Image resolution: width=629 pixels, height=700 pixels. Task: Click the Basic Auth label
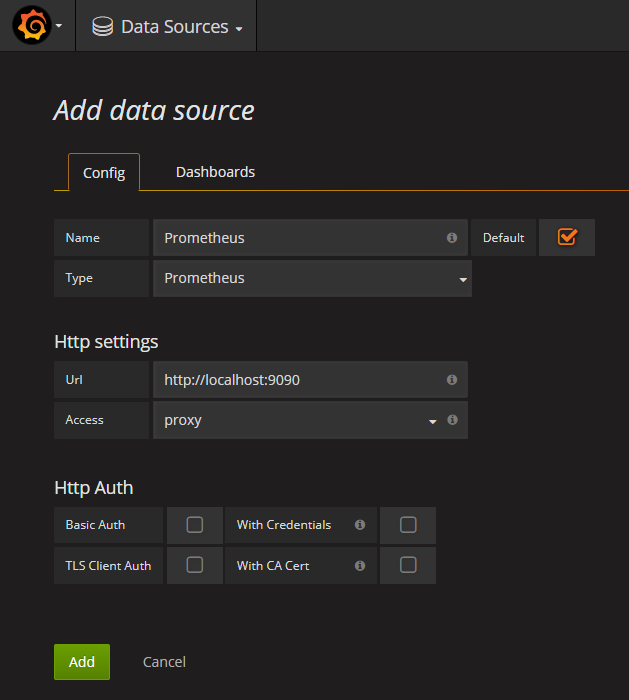click(108, 525)
